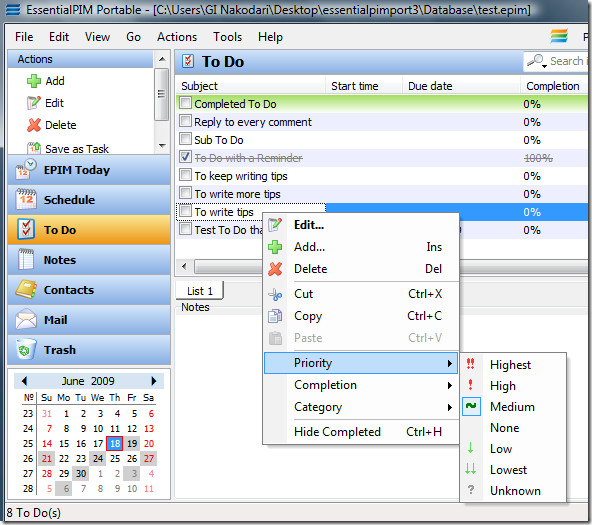Screen dimensions: 592x525
Task: Click the double green arrows Lowest icon
Action: coord(470,469)
